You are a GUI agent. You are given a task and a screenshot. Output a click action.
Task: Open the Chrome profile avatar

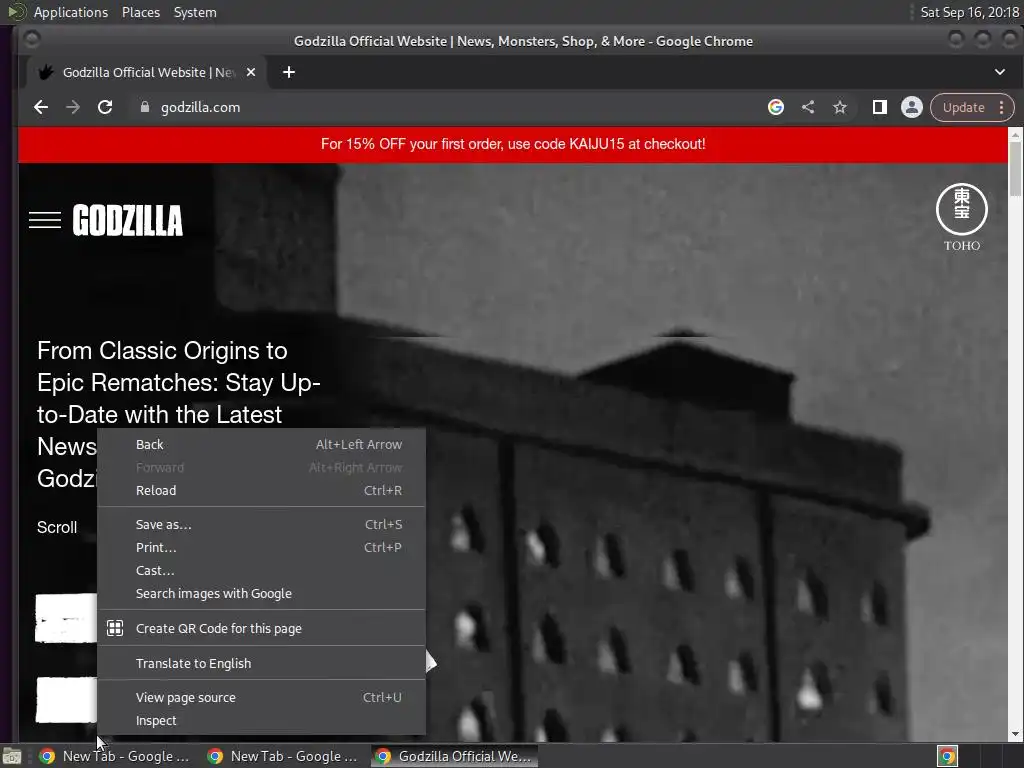coord(912,107)
